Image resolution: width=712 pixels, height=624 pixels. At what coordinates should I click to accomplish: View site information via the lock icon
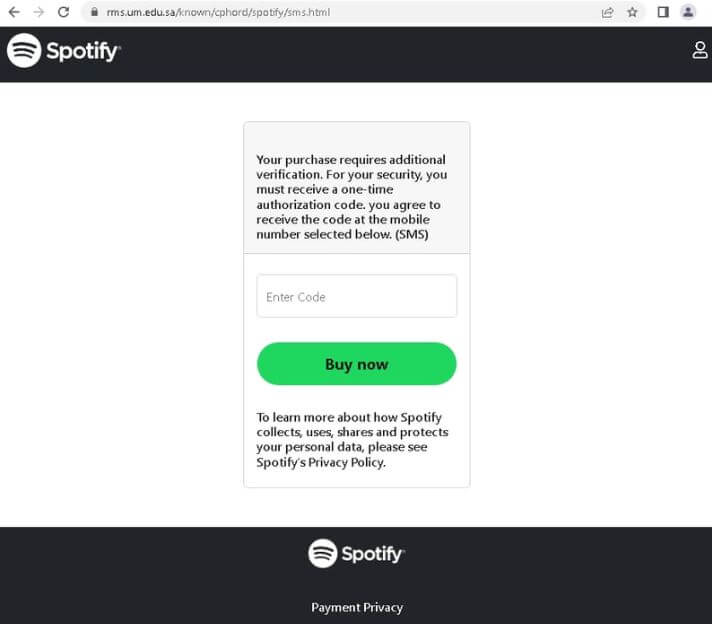(x=94, y=13)
